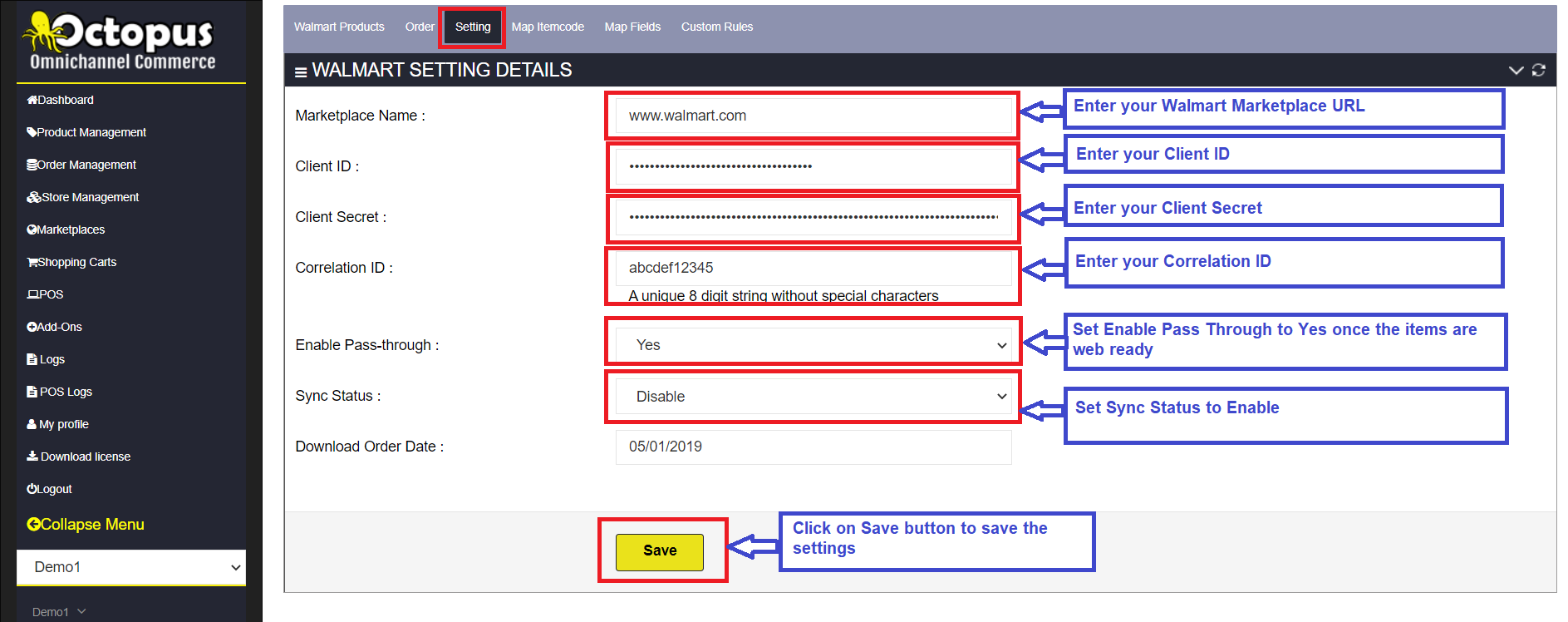The image size is (1568, 622).
Task: Click the Store Management cubes icon
Action: click(x=34, y=197)
